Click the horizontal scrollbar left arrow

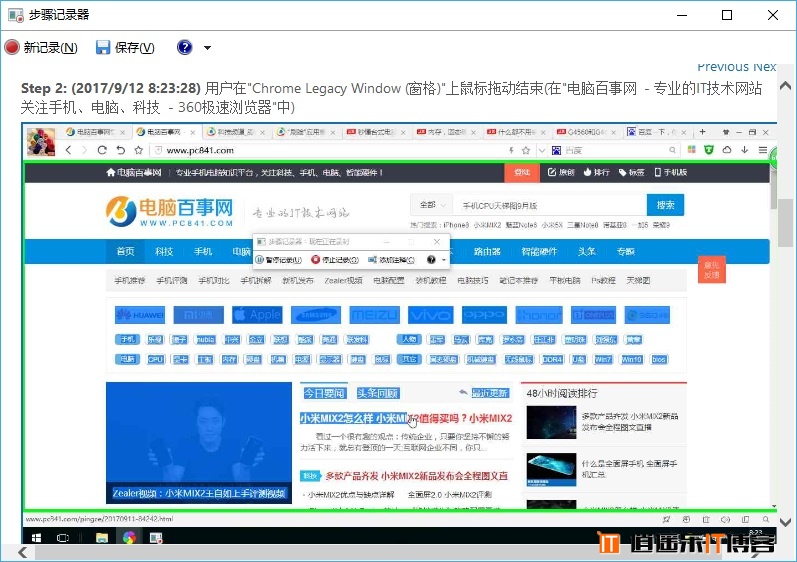pos(22,552)
